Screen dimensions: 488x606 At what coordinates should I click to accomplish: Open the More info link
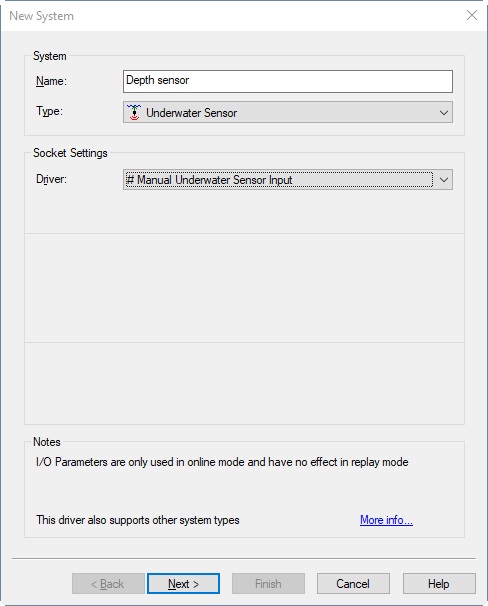coord(386,520)
